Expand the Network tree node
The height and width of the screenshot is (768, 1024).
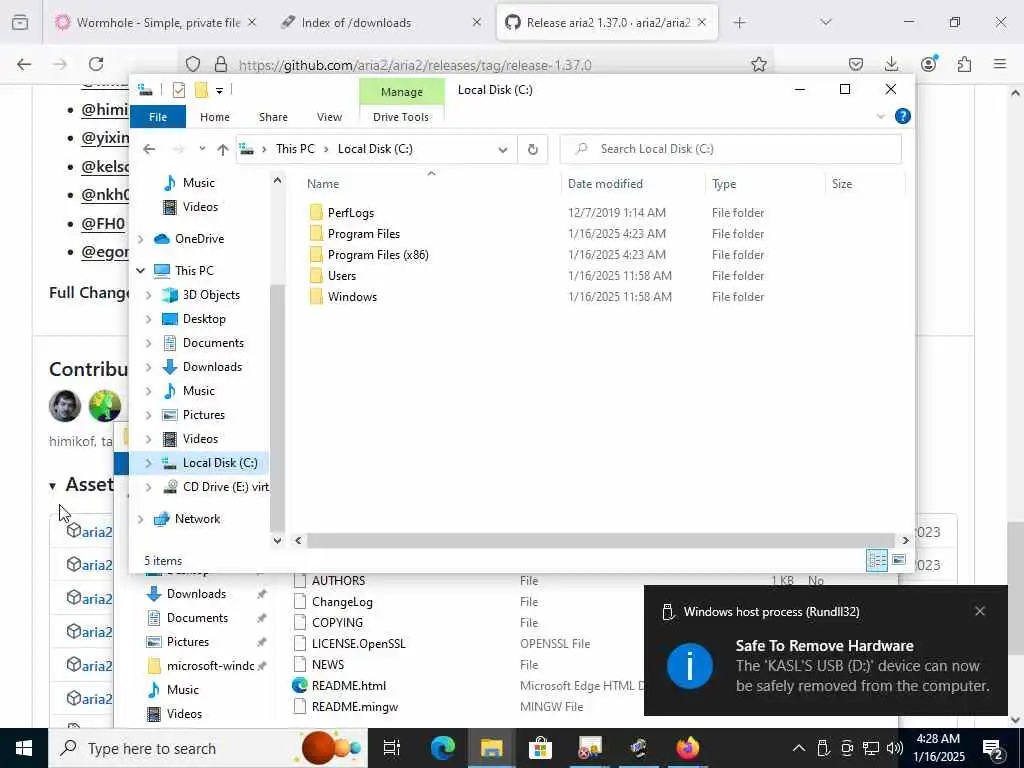point(140,519)
